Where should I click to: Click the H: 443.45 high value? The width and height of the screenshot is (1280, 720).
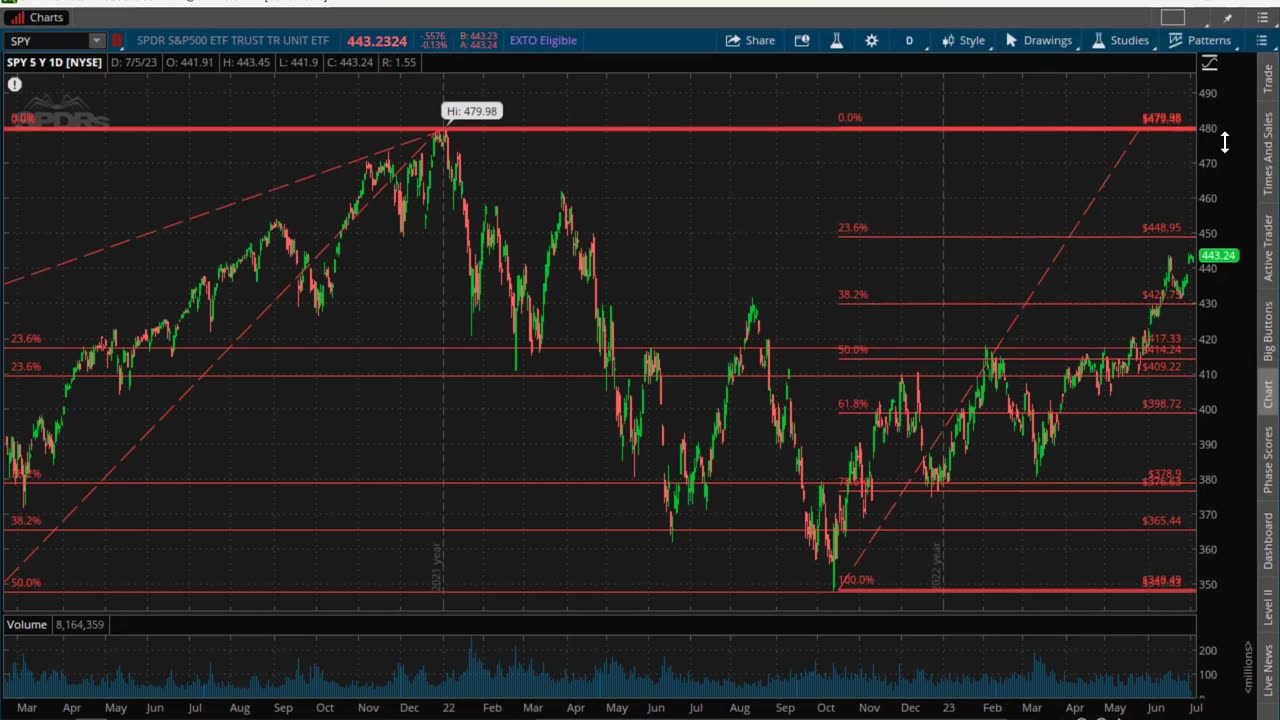[x=246, y=62]
